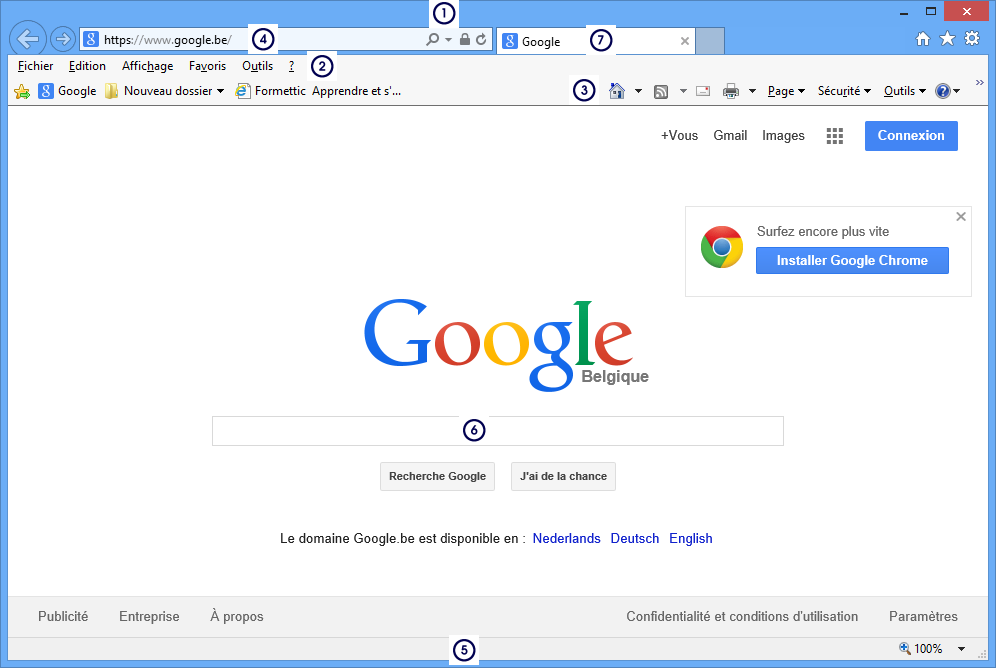Click the search magnifier in address bar
The image size is (996, 668).
(x=432, y=39)
